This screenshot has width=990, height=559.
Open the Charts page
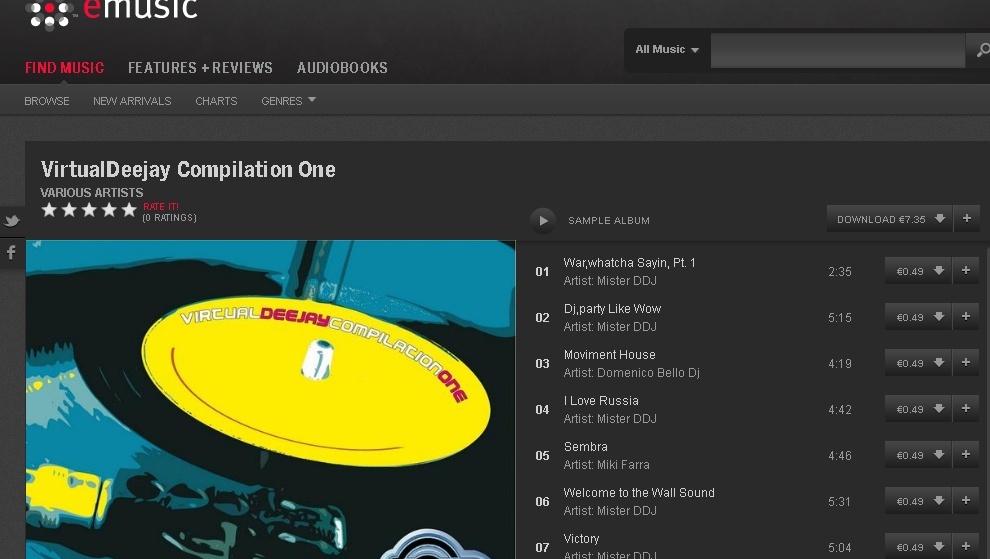click(216, 101)
